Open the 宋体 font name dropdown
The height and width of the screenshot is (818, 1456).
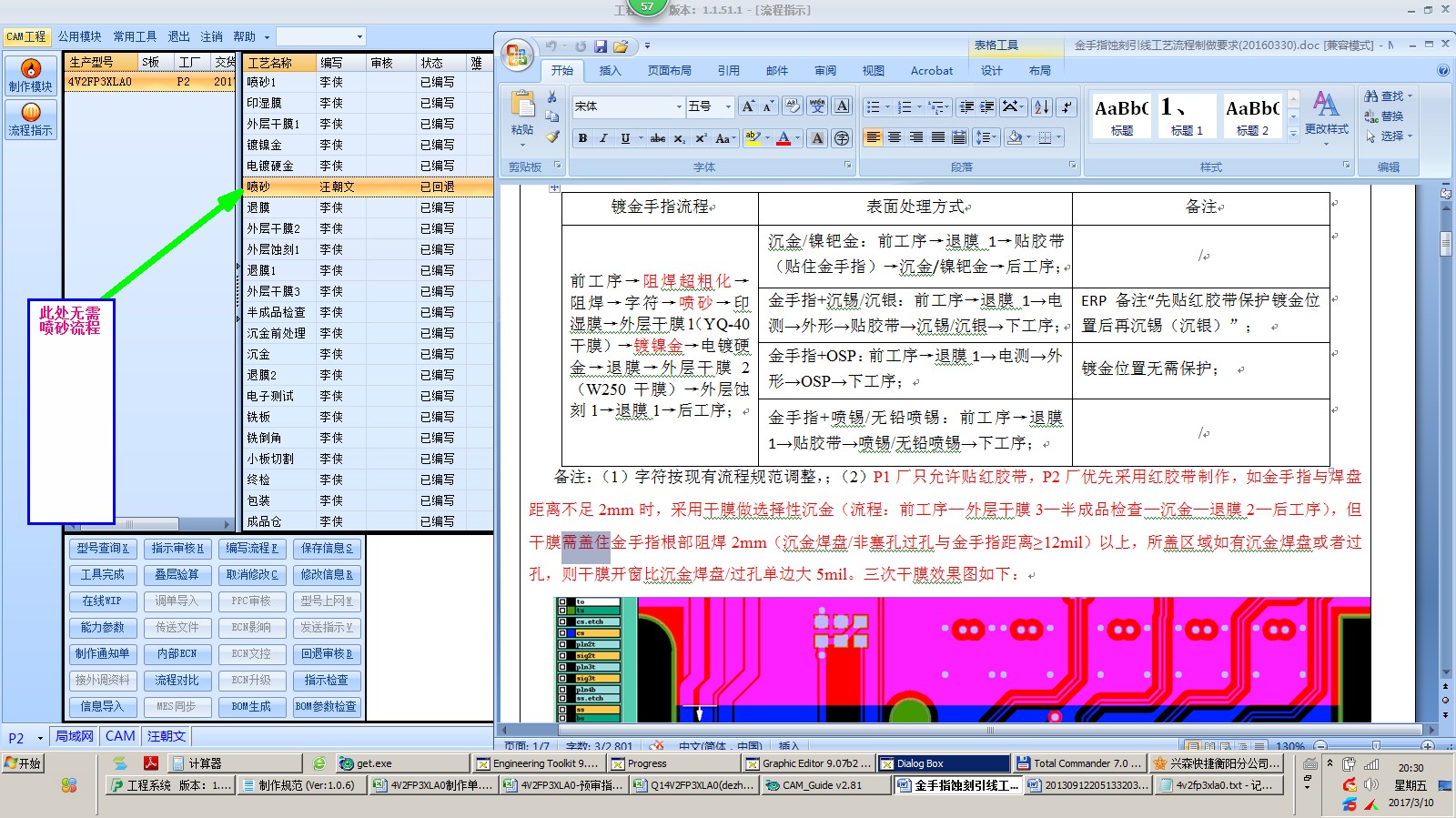679,106
